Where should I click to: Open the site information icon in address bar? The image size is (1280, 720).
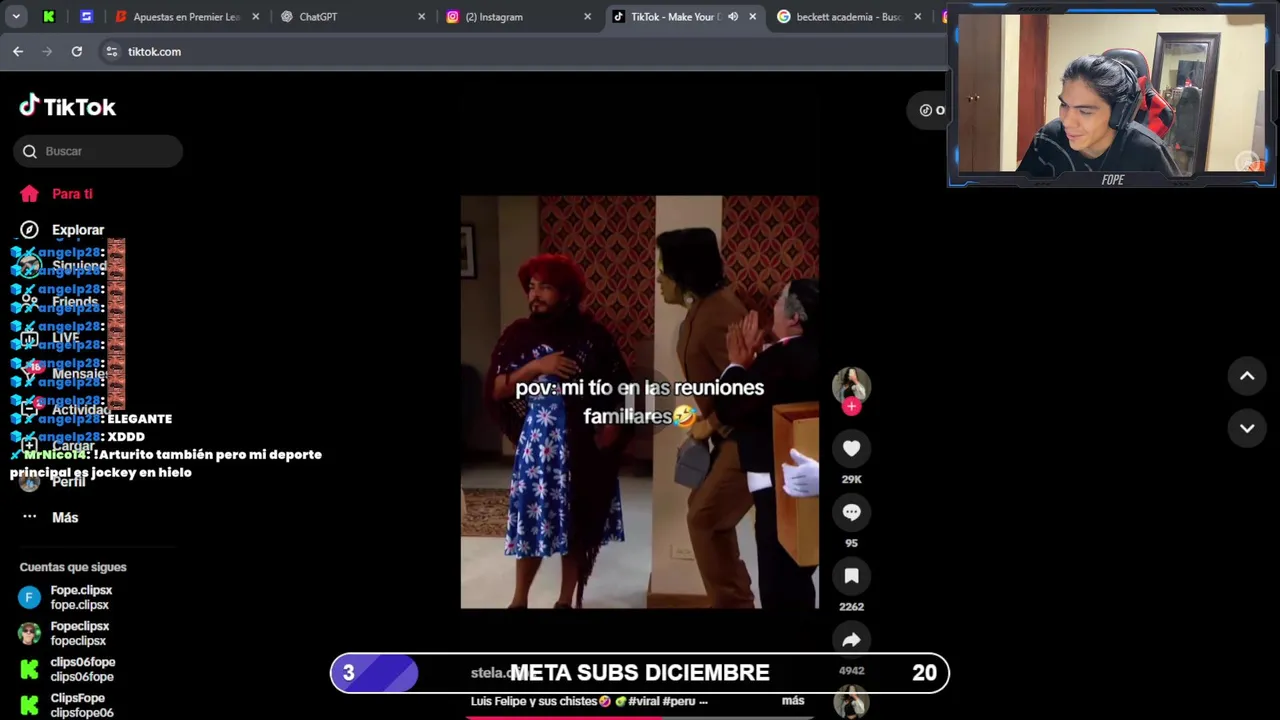coord(111,51)
